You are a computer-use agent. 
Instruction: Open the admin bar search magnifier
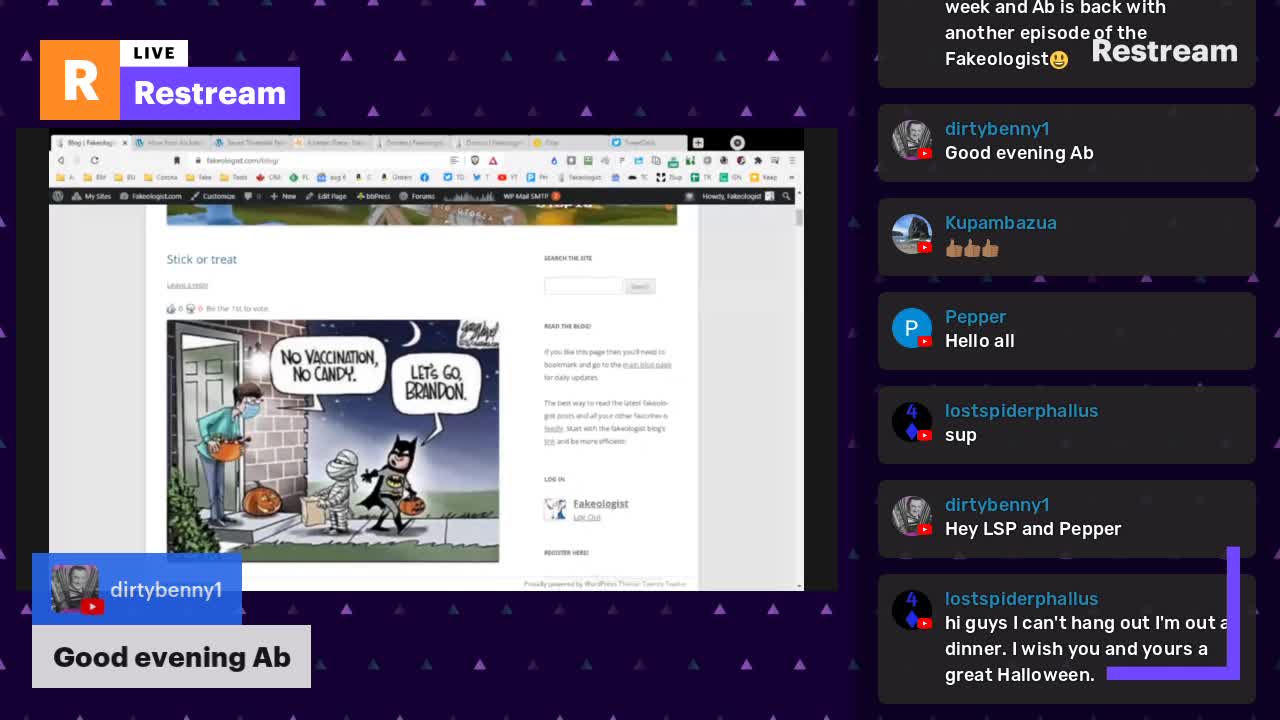point(787,196)
